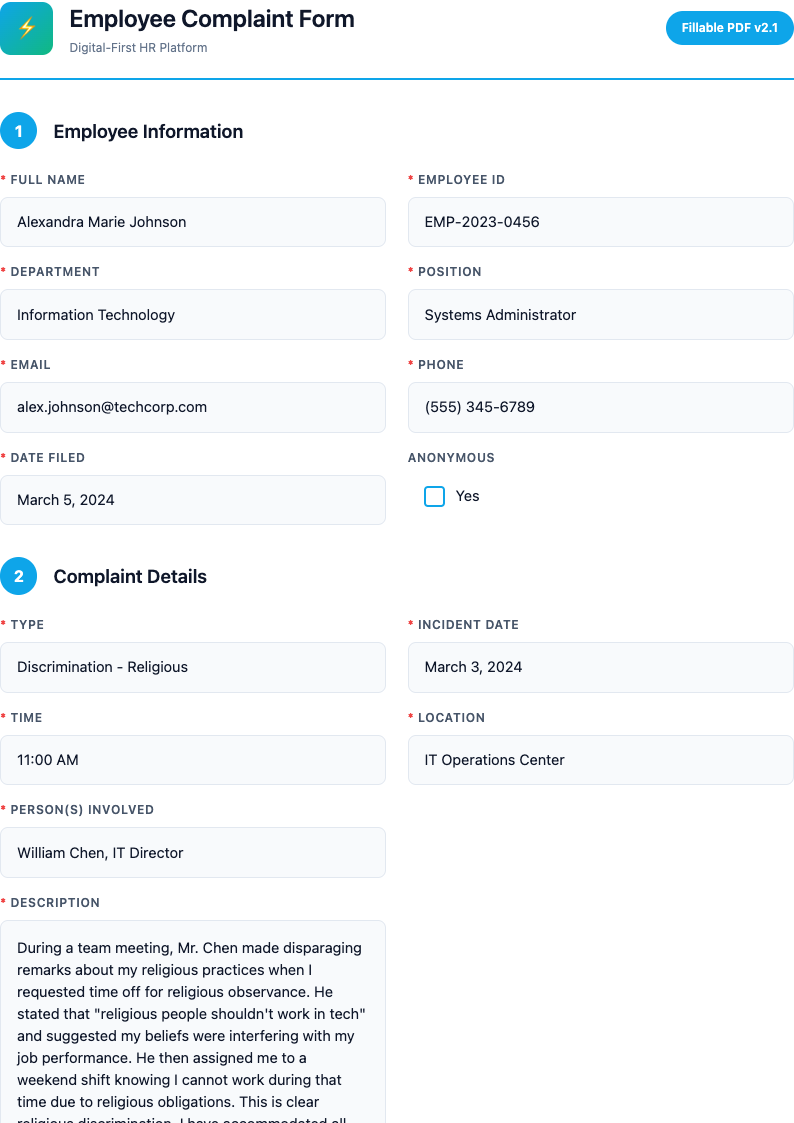The width and height of the screenshot is (794, 1123).
Task: Click the Phone number field
Action: click(x=600, y=407)
